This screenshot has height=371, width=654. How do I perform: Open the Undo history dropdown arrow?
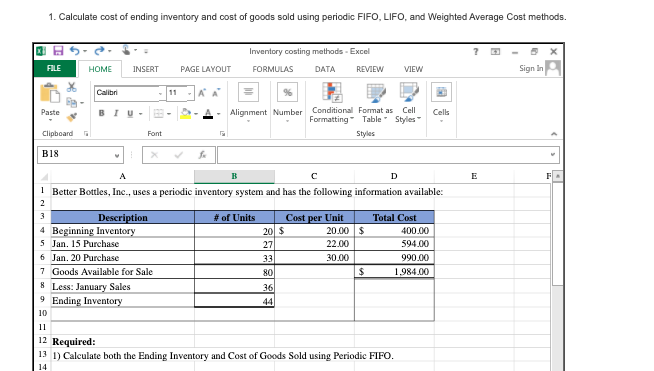[x=85, y=51]
